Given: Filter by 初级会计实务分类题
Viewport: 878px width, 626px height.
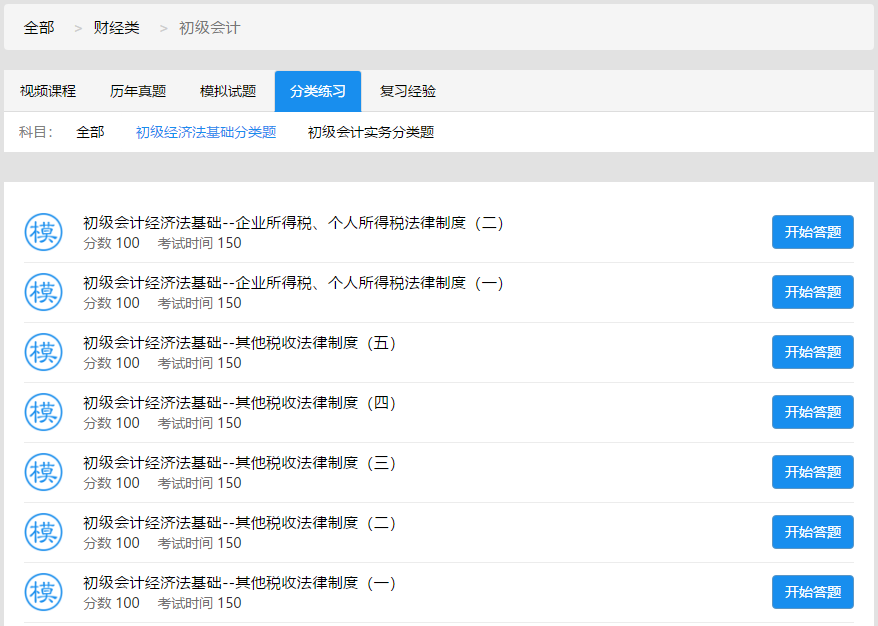Looking at the screenshot, I should [371, 132].
